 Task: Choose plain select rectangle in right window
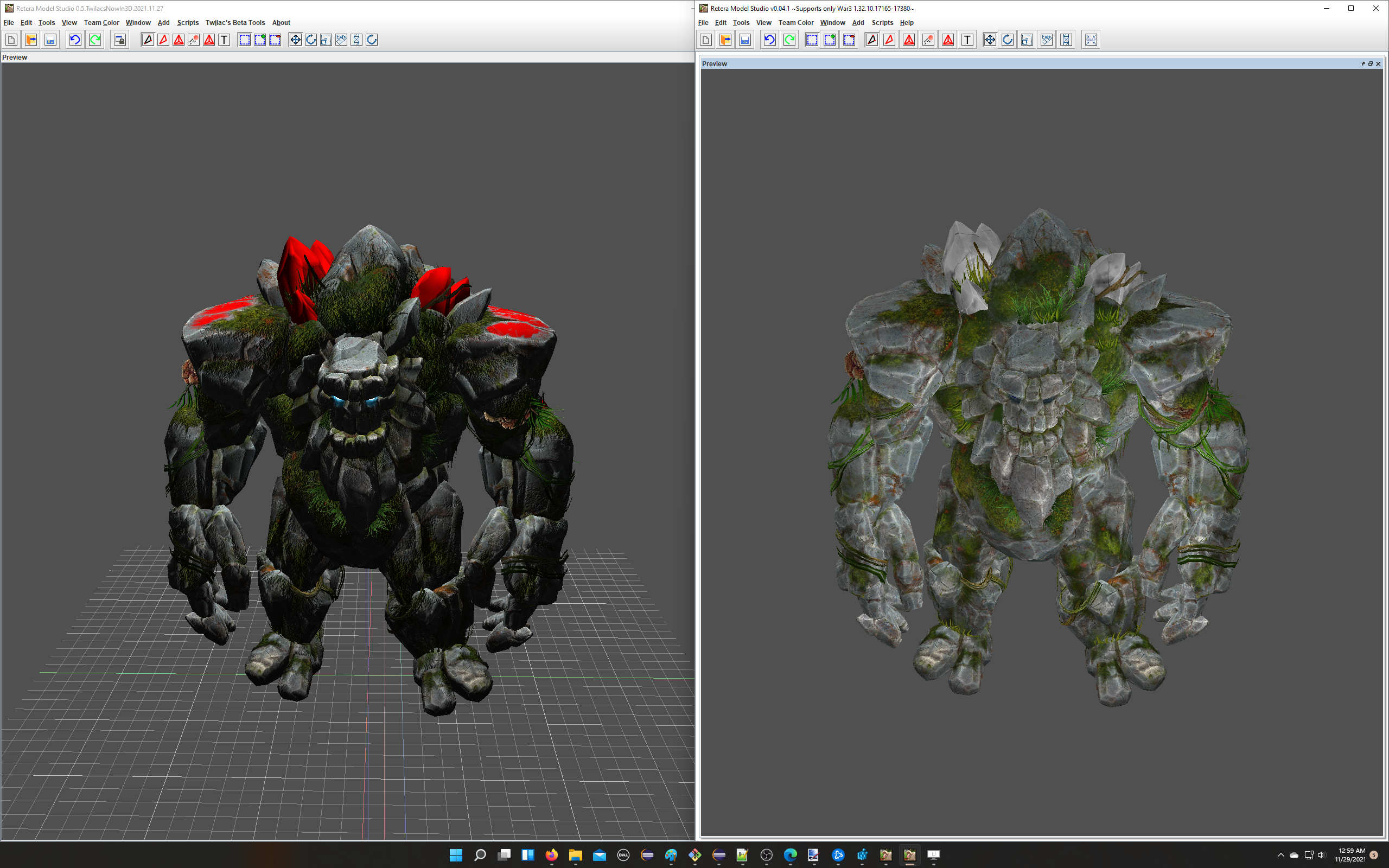[812, 40]
